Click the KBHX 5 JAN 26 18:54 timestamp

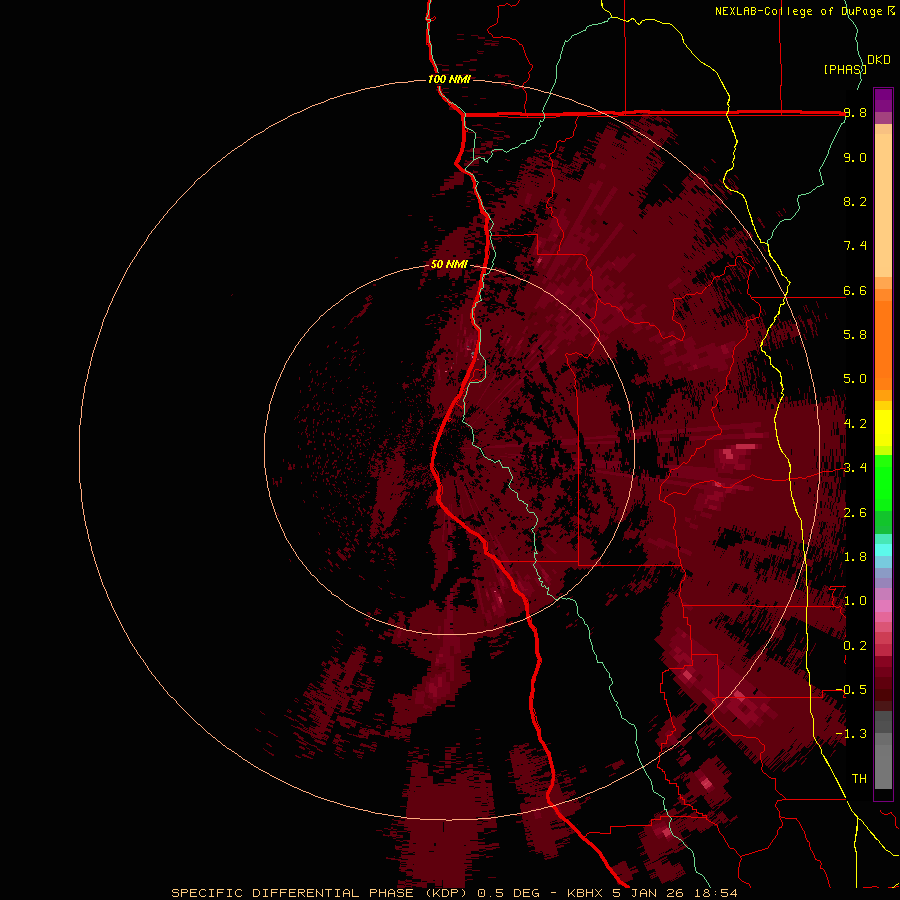click(x=652, y=893)
